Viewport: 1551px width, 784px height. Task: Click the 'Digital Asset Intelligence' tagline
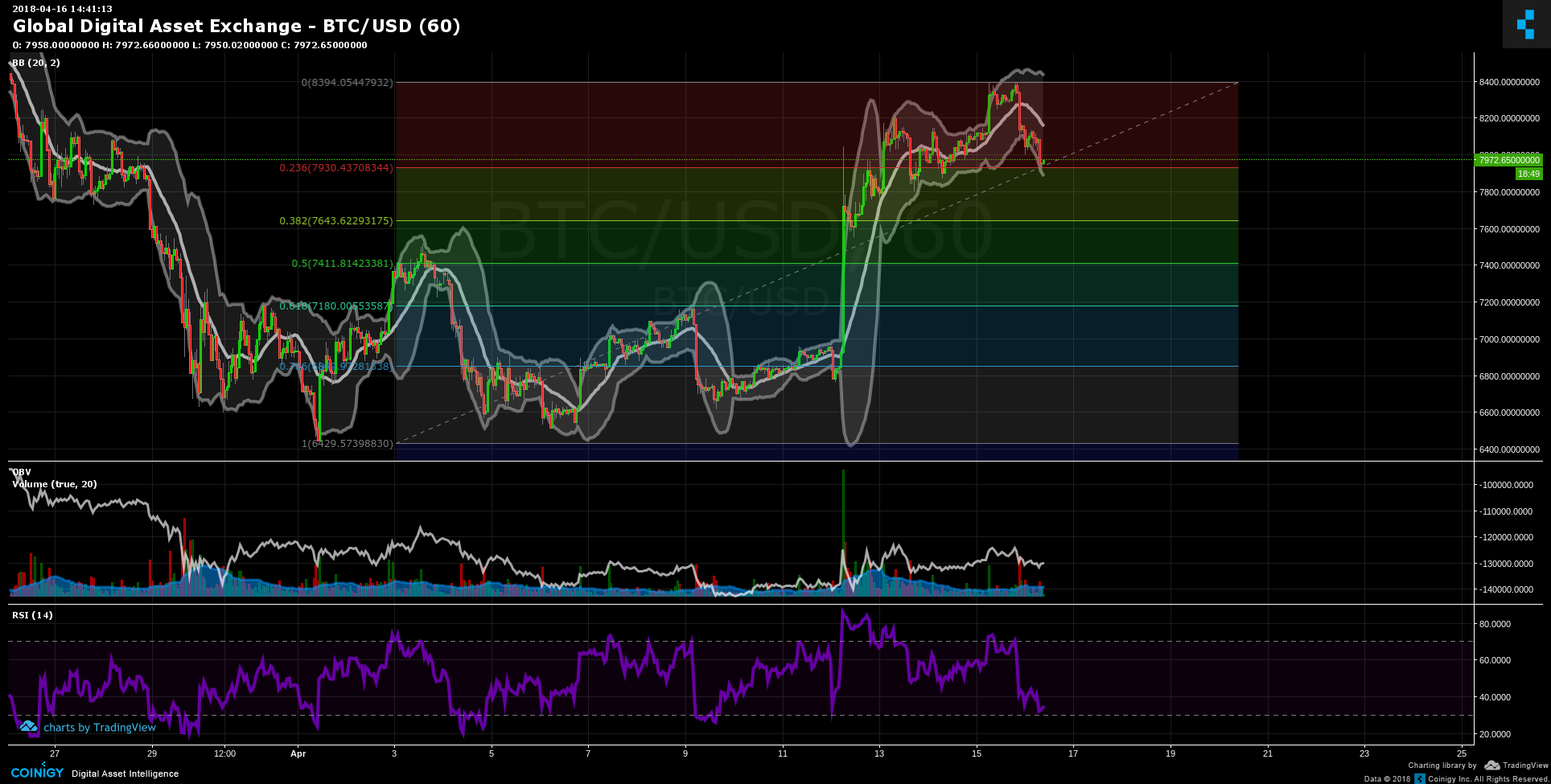[x=125, y=774]
